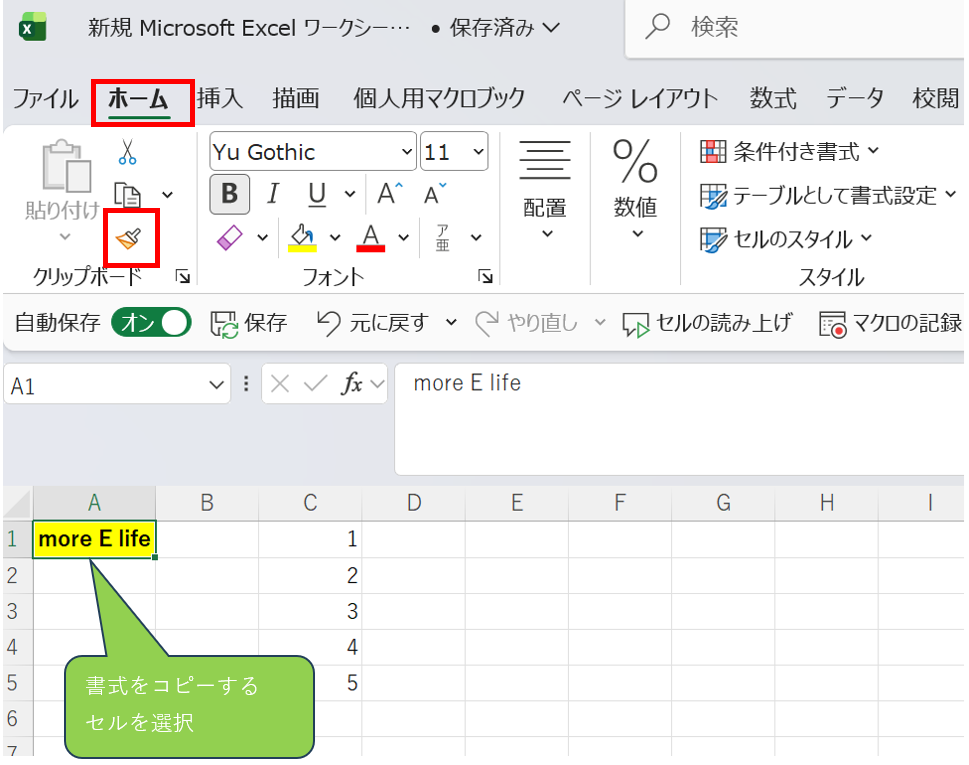Screen dimensions: 969x765
Task: Click the 保存 save button
Action: coord(249,323)
